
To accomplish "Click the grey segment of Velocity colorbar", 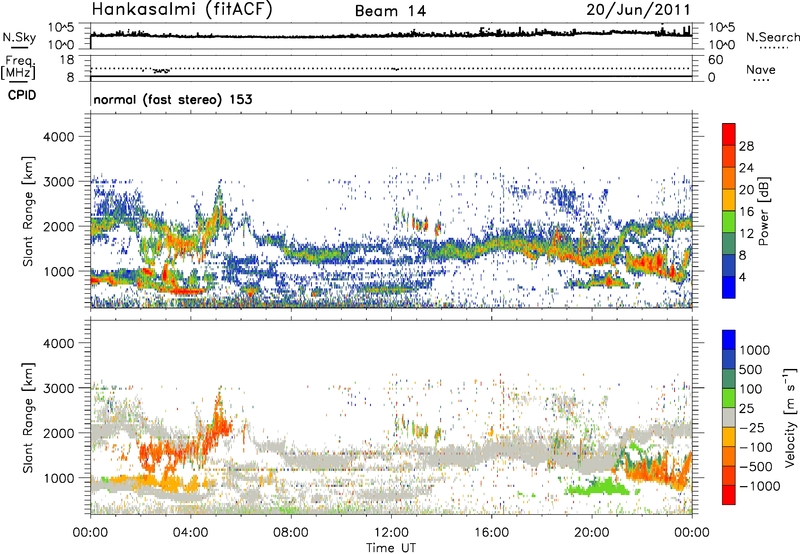I will click(x=729, y=417).
